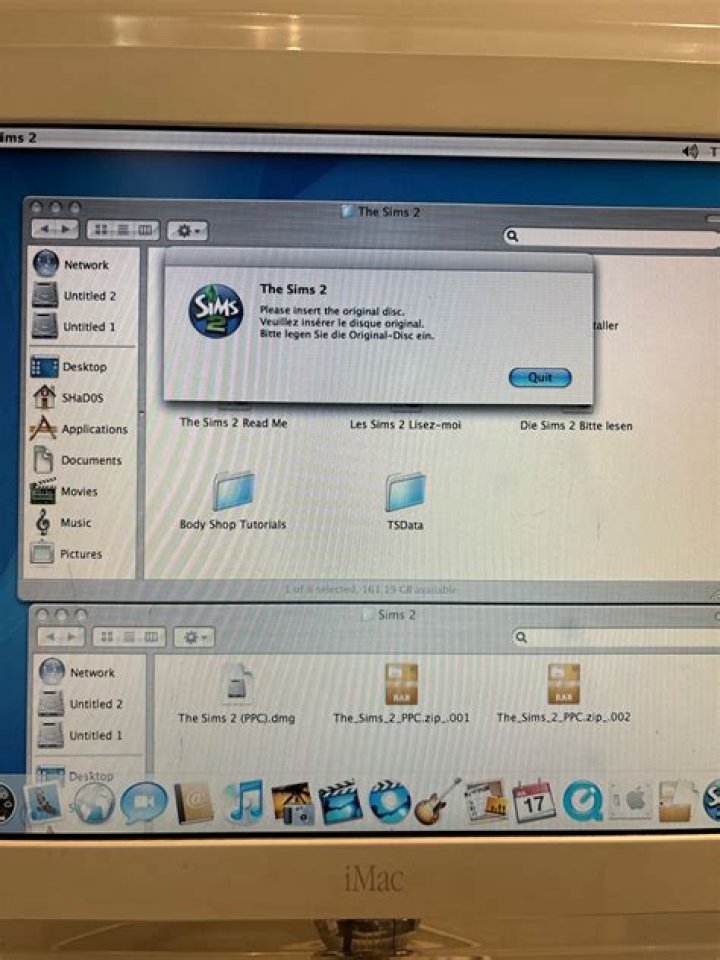Switch upper Finder window to list view
Image resolution: width=720 pixels, height=960 pixels.
pos(123,231)
